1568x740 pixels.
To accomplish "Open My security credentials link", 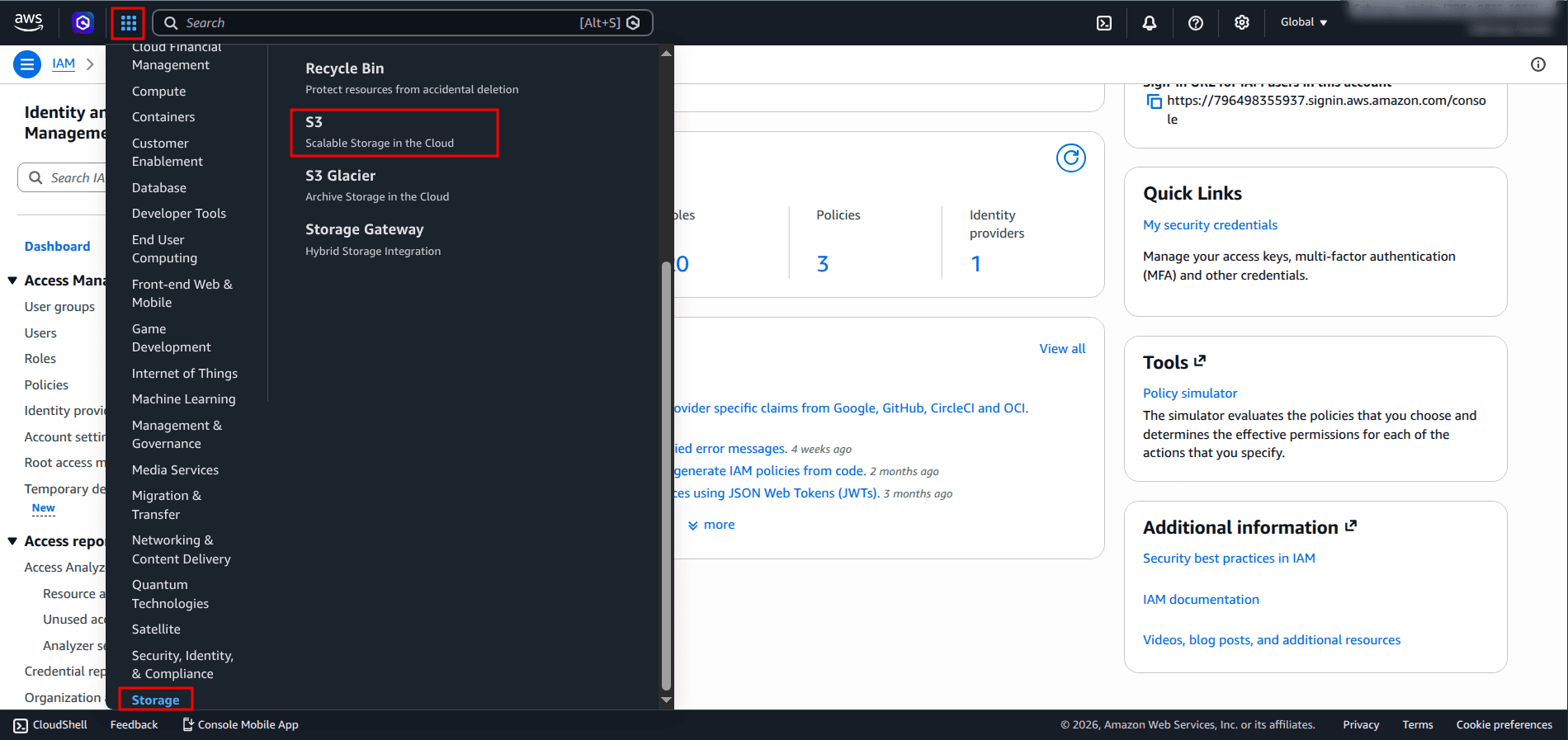I will 1210,225.
